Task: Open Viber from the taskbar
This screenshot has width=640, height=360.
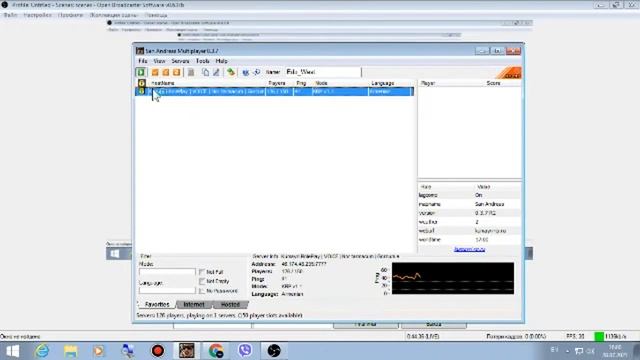Action: (245, 351)
